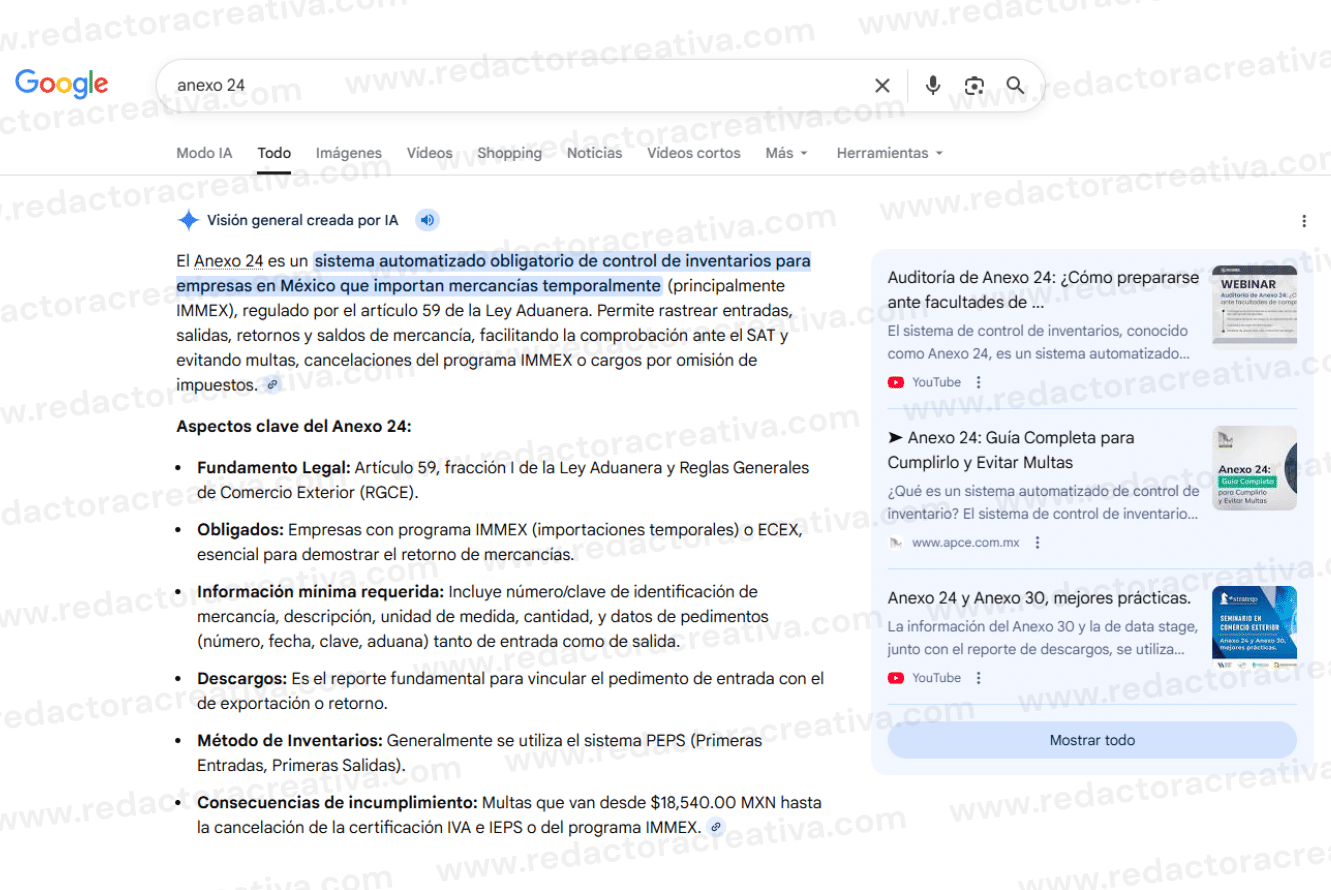Click the 'Descargos:' bullet label

coord(242,678)
